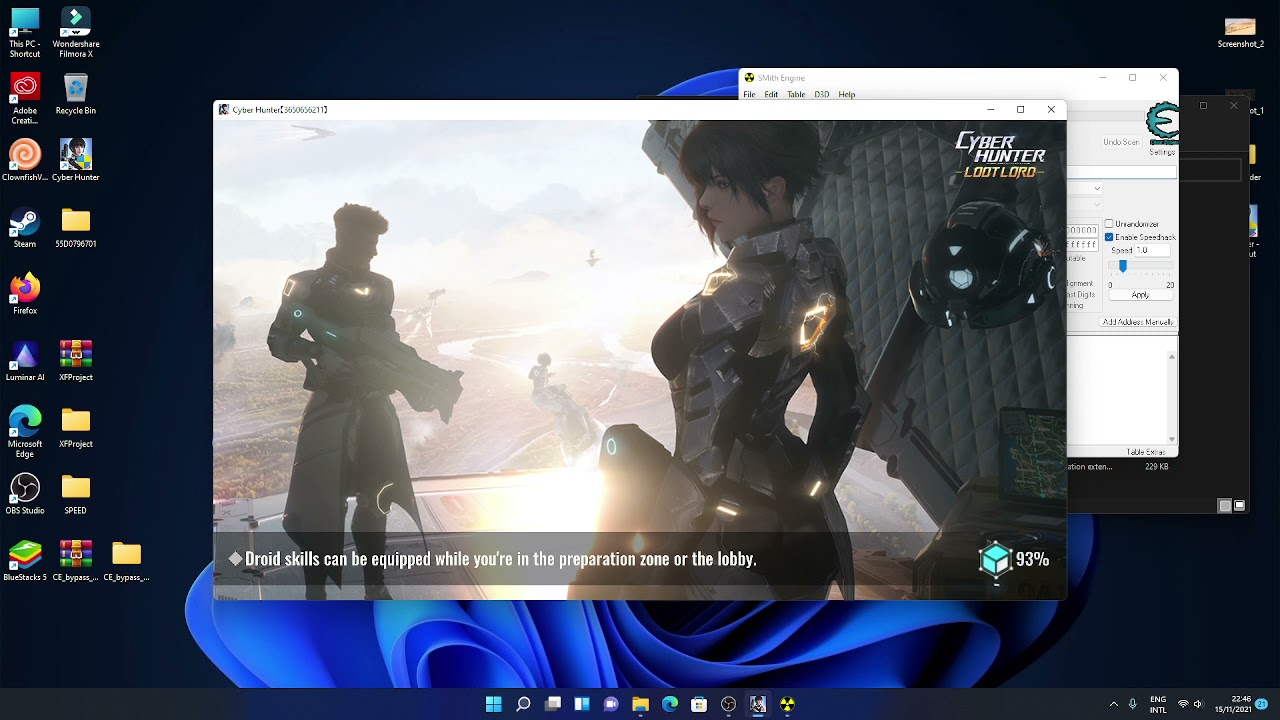Launch Microsoft Edge desktop shortcut

pos(25,432)
